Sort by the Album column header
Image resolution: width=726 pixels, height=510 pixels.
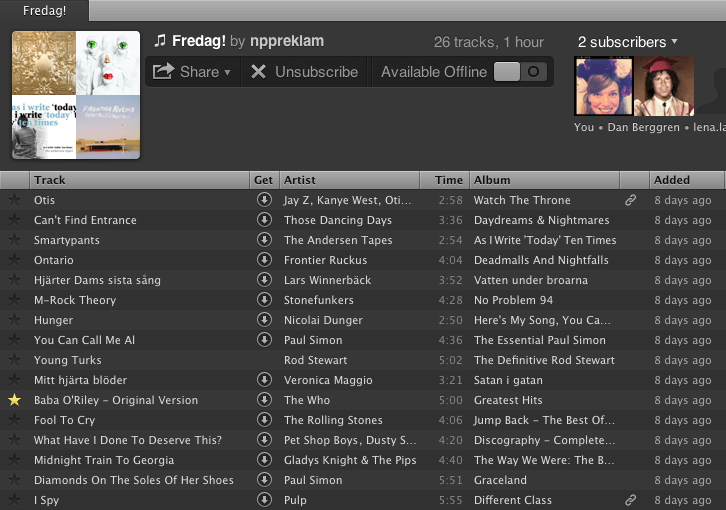click(x=545, y=180)
